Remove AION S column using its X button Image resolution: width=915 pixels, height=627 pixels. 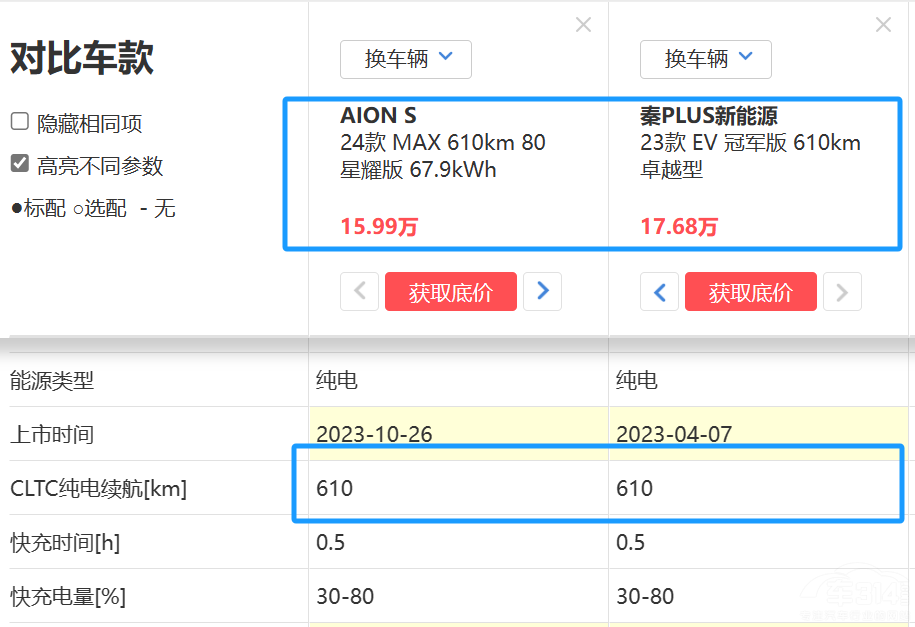[583, 25]
